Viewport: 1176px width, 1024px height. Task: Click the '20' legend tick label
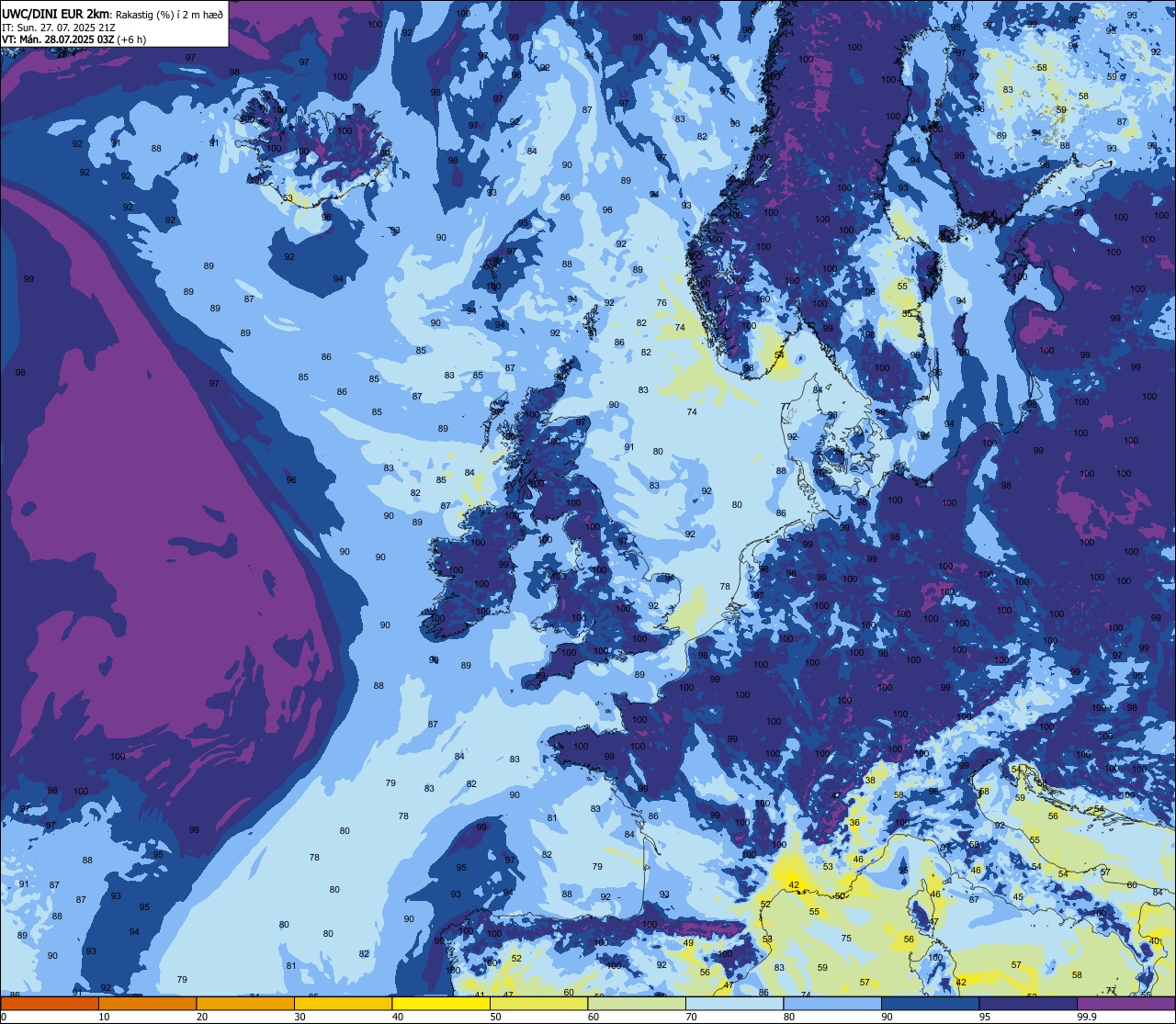click(202, 1017)
